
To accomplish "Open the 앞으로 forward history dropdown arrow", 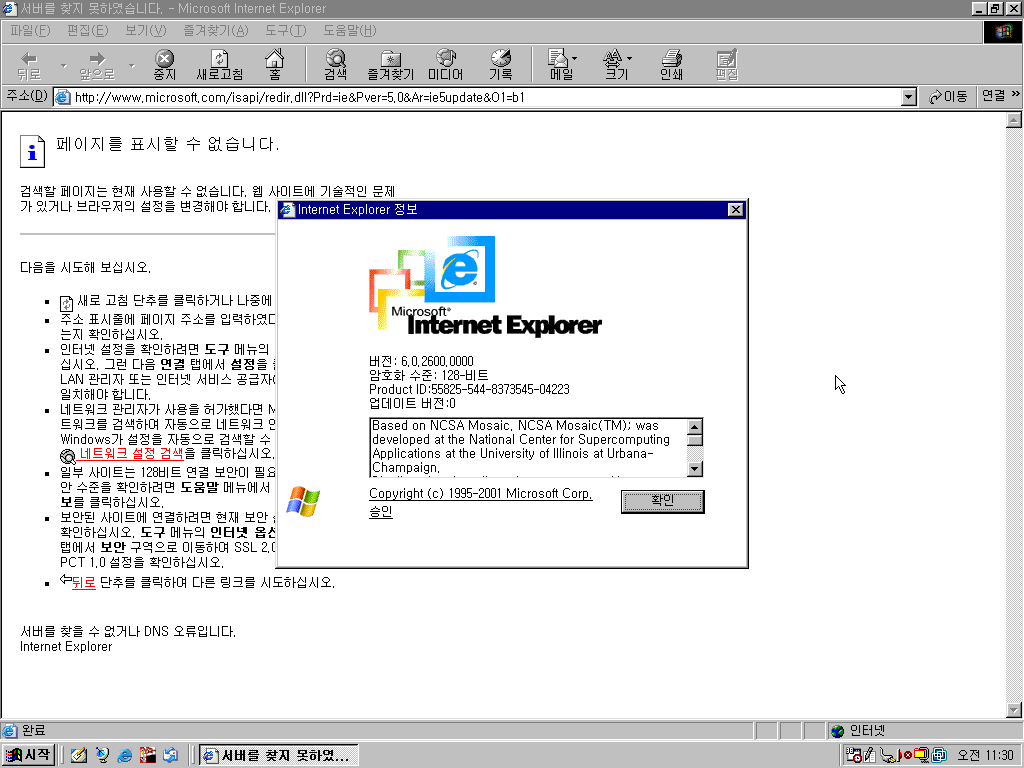I will 131,65.
